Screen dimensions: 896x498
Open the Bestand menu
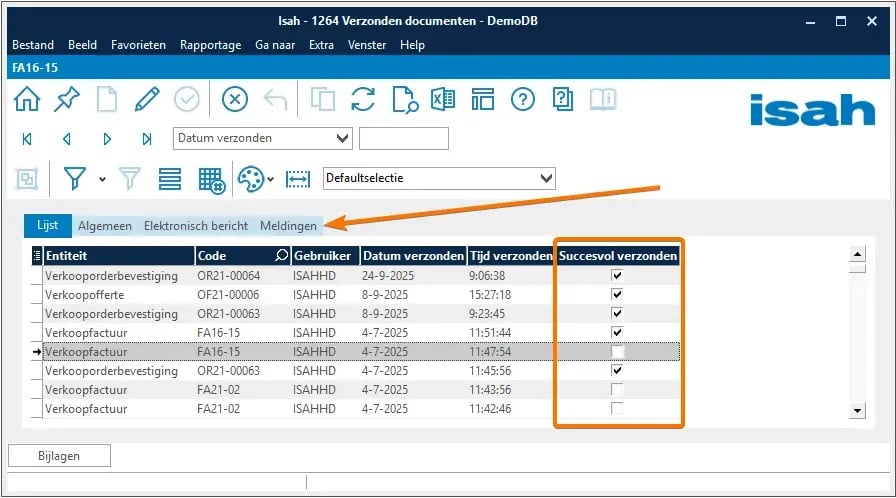click(x=33, y=45)
